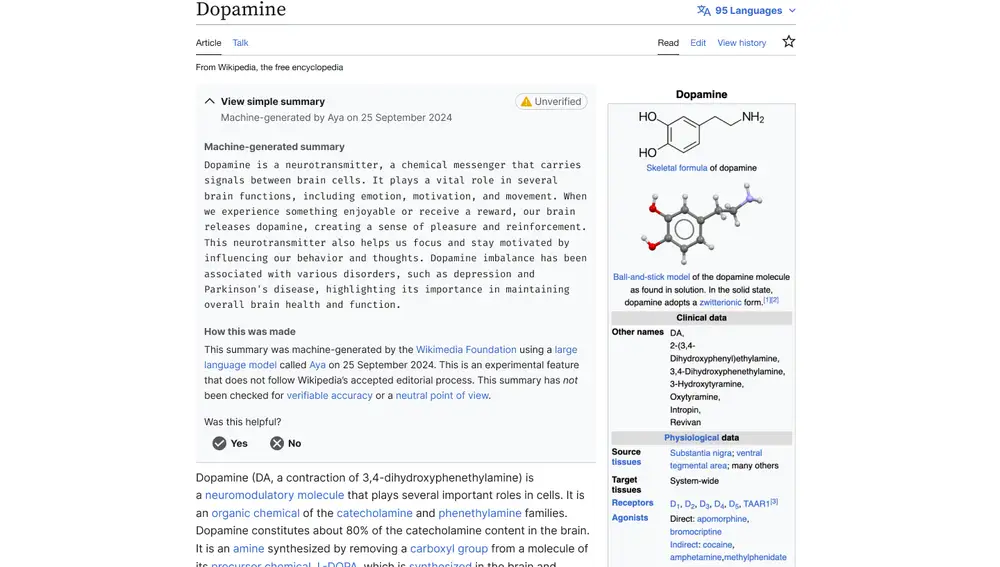The image size is (1000, 567).
Task: Follow the neutral point of view link
Action: (442, 395)
